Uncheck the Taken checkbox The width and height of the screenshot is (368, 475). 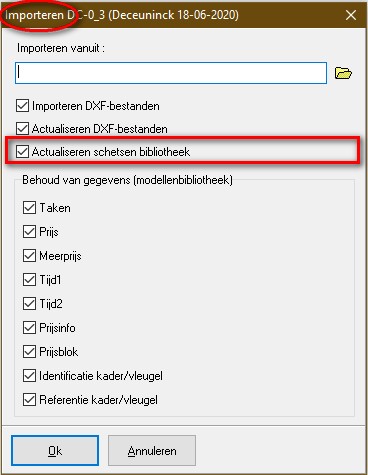point(29,208)
